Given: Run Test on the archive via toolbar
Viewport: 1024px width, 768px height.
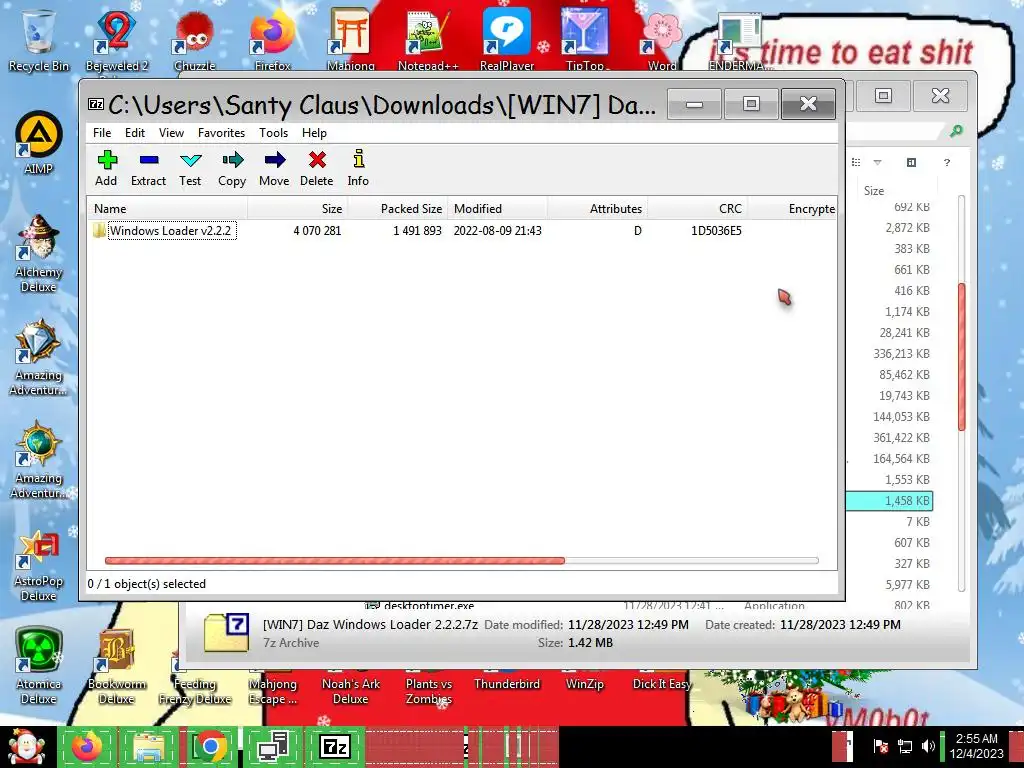Looking at the screenshot, I should tap(190, 168).
